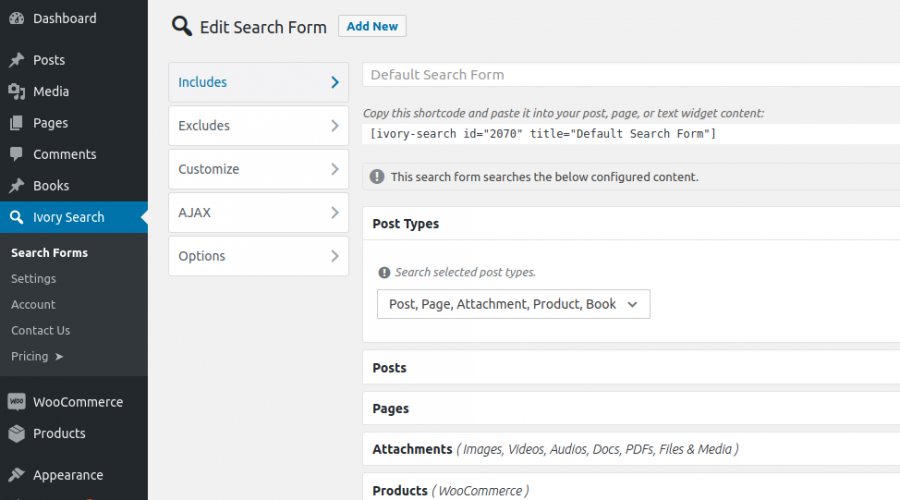
Task: Click the Options tab chevron arrow
Action: (x=335, y=256)
